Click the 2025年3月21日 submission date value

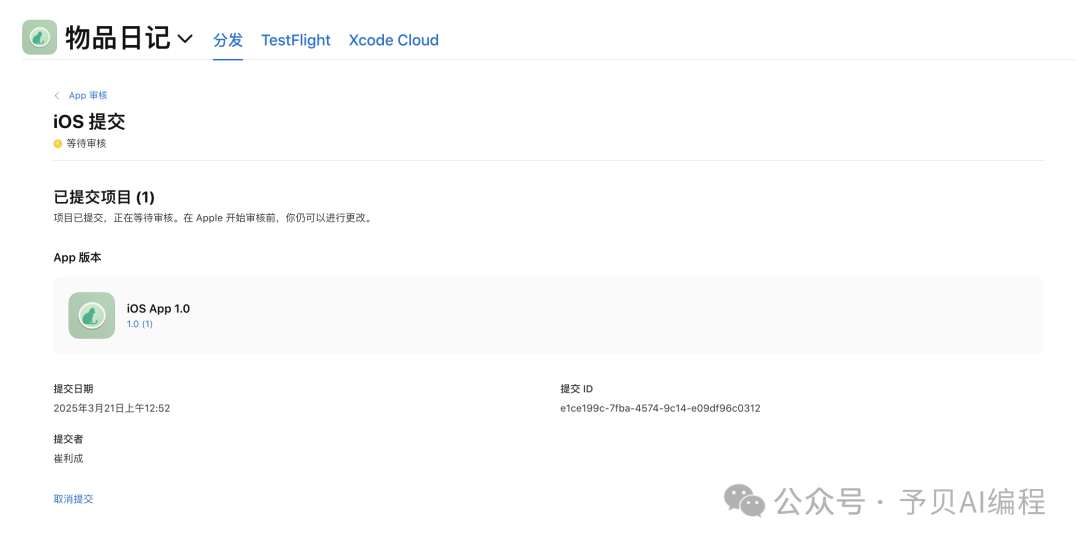click(112, 408)
